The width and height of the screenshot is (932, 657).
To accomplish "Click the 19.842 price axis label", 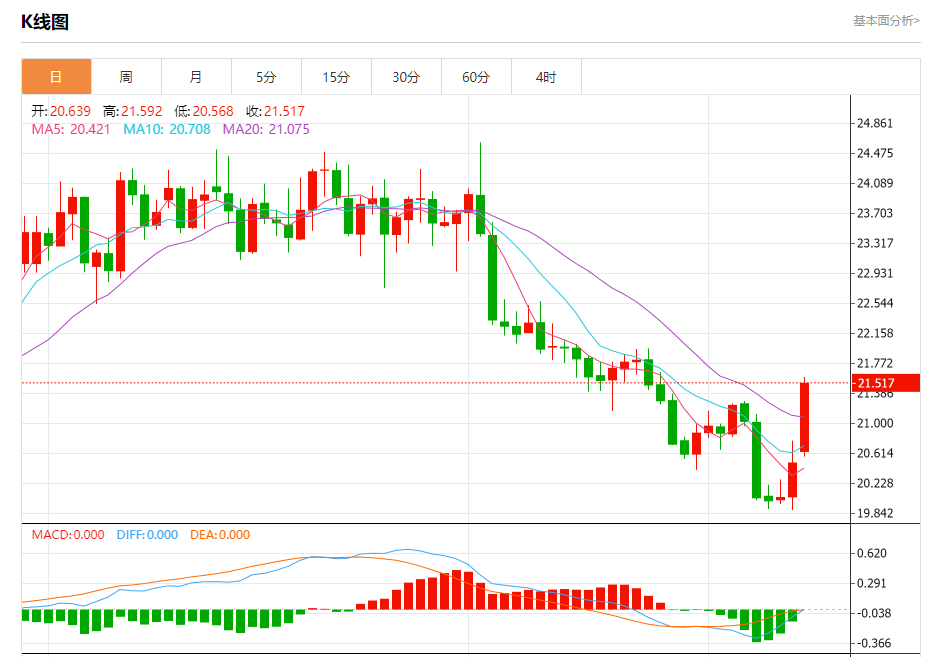I will tap(874, 513).
